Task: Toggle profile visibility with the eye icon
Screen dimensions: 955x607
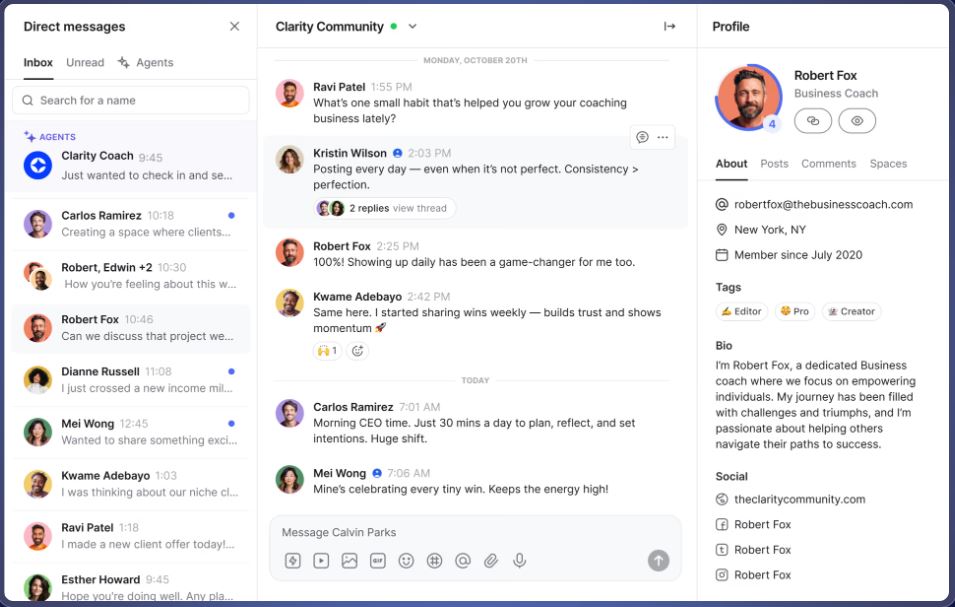Action: point(856,120)
